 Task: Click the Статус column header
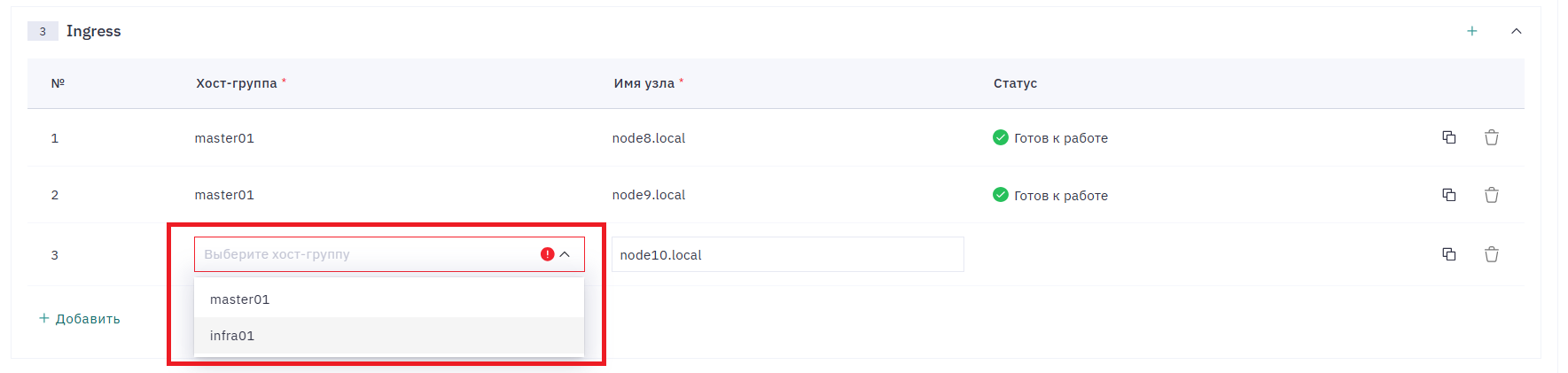click(1015, 83)
